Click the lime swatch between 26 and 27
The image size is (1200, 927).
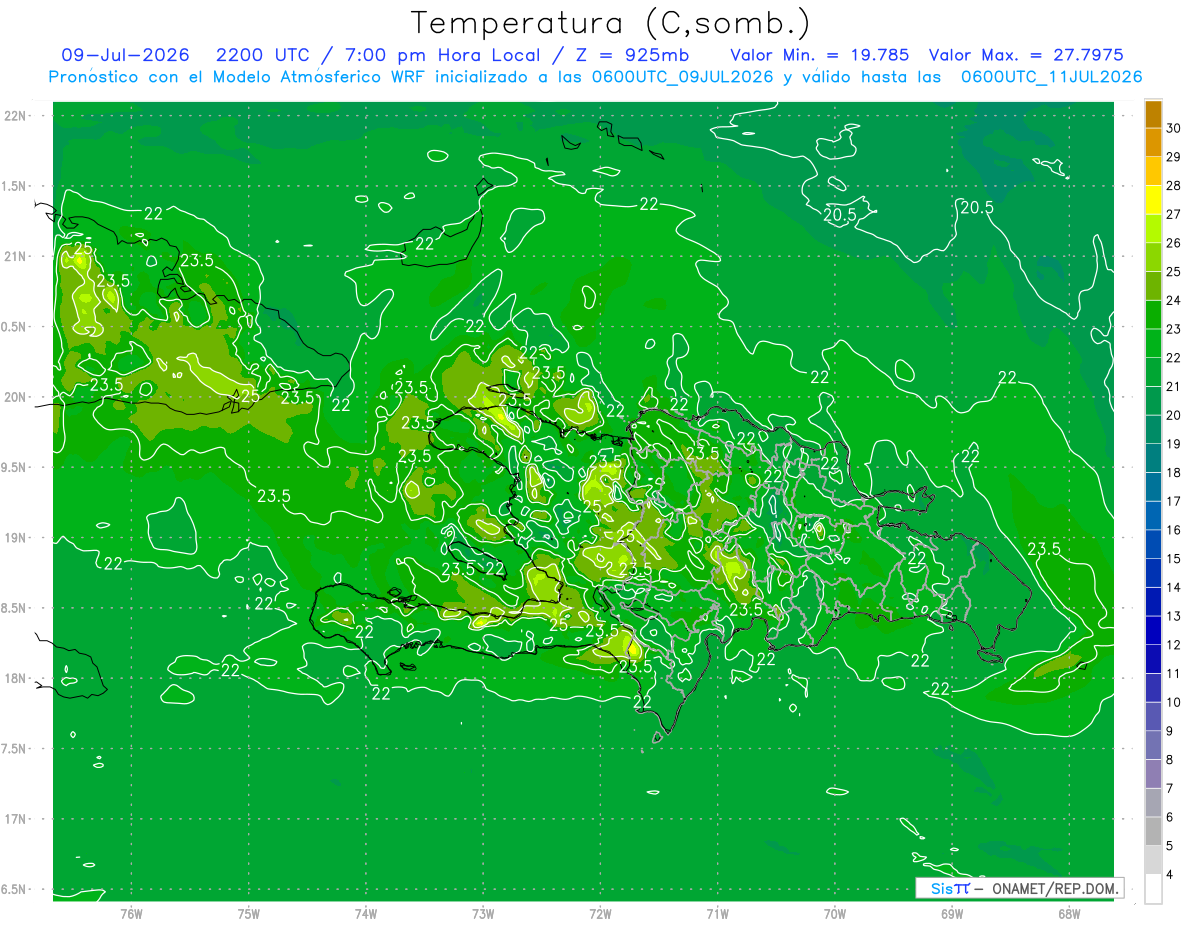click(x=1153, y=229)
